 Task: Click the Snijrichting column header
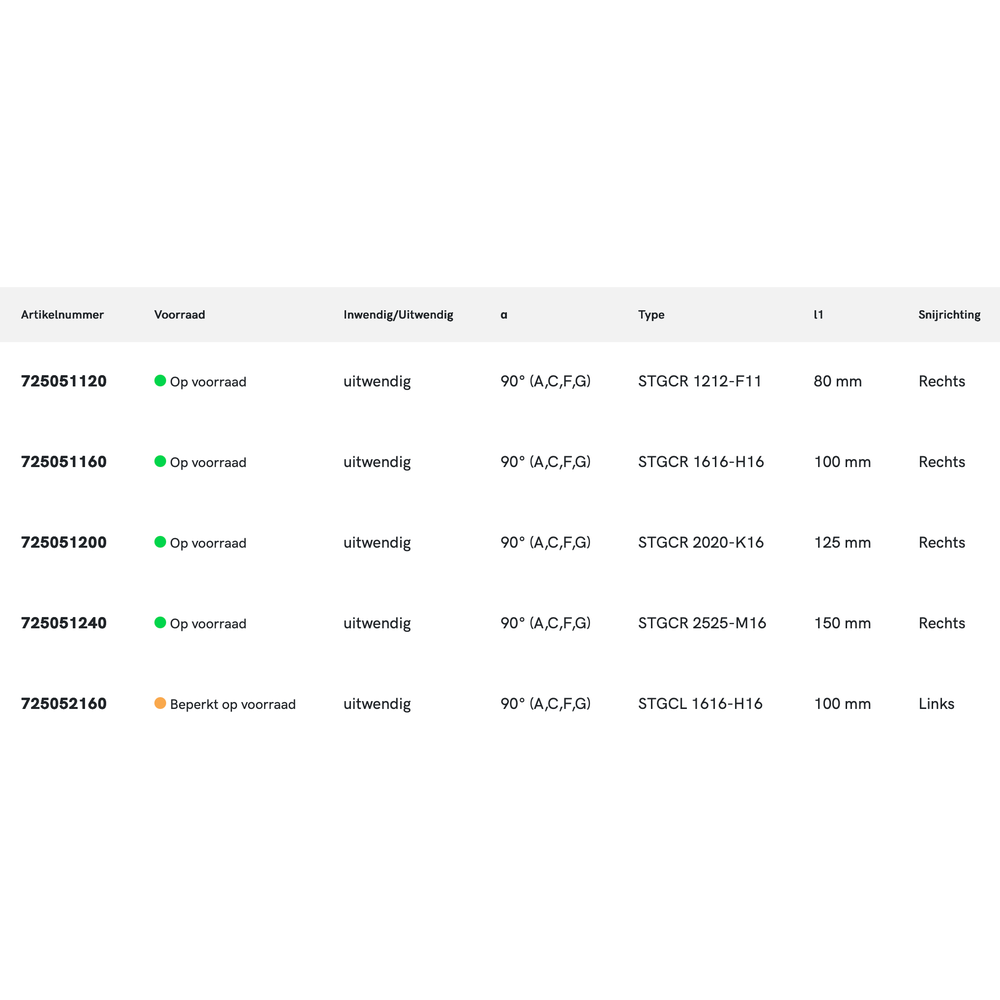[949, 315]
